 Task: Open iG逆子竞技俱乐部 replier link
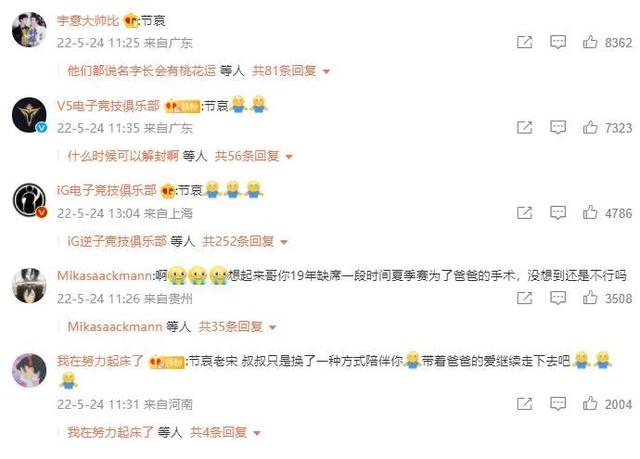click(x=117, y=241)
